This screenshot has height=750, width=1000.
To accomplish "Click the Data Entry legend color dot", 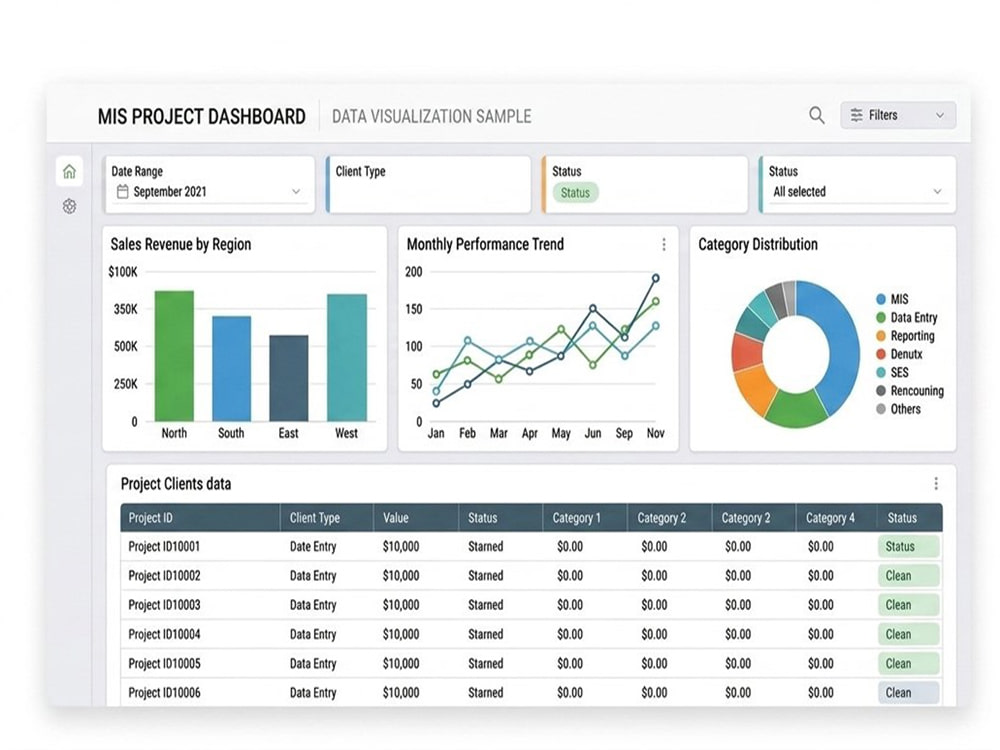I will 881,318.
